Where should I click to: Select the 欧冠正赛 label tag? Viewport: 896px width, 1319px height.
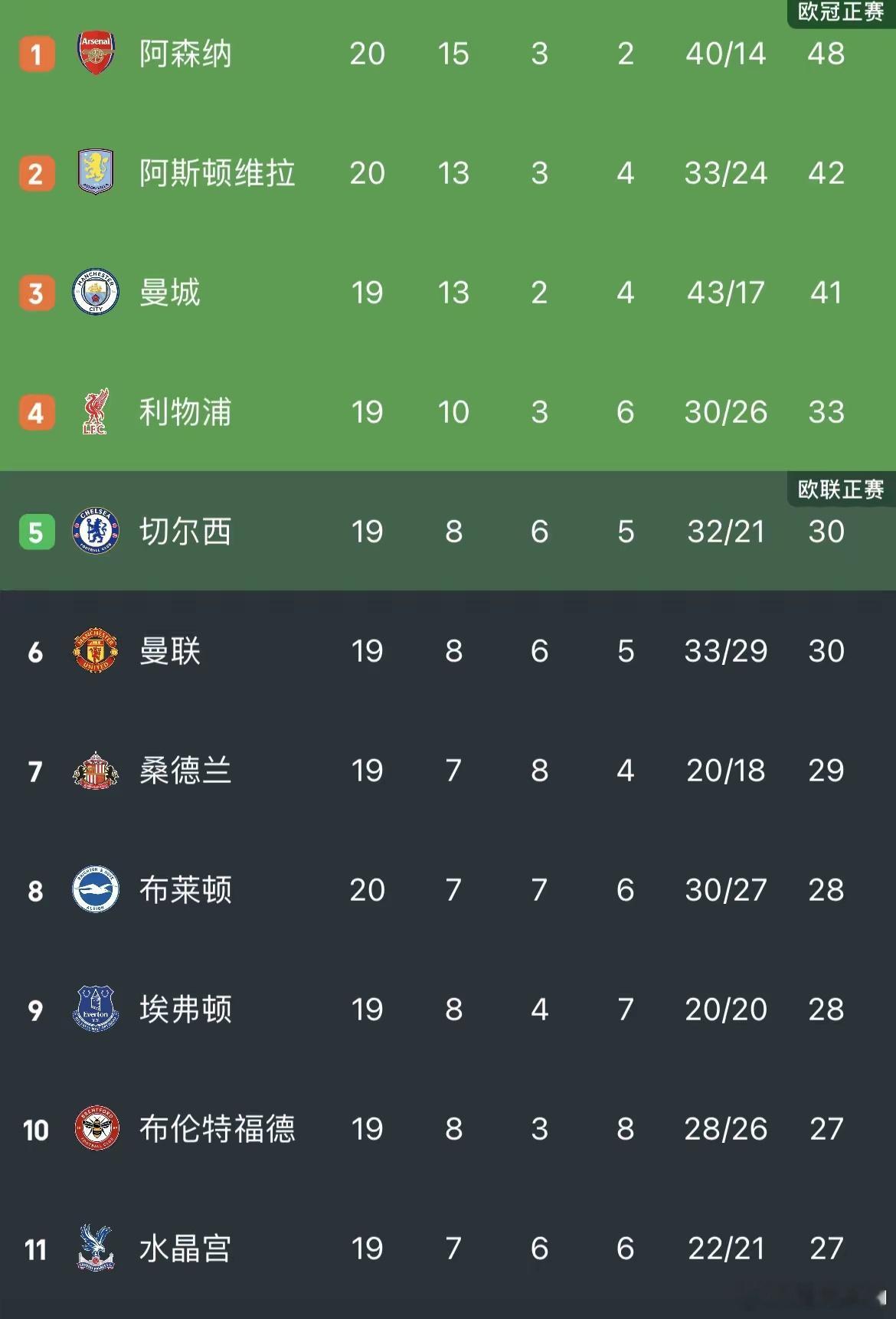pos(841,12)
